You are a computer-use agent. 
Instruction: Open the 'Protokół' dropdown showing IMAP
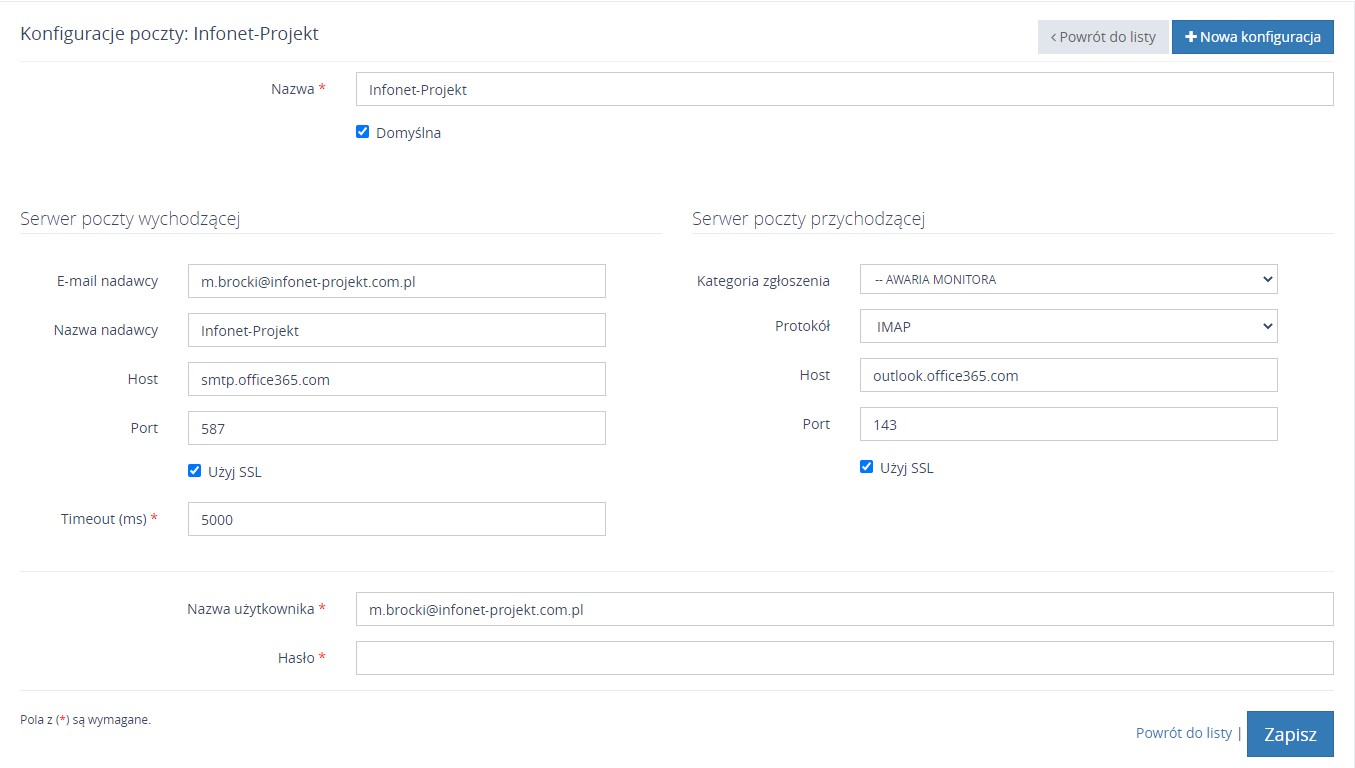pos(1069,326)
